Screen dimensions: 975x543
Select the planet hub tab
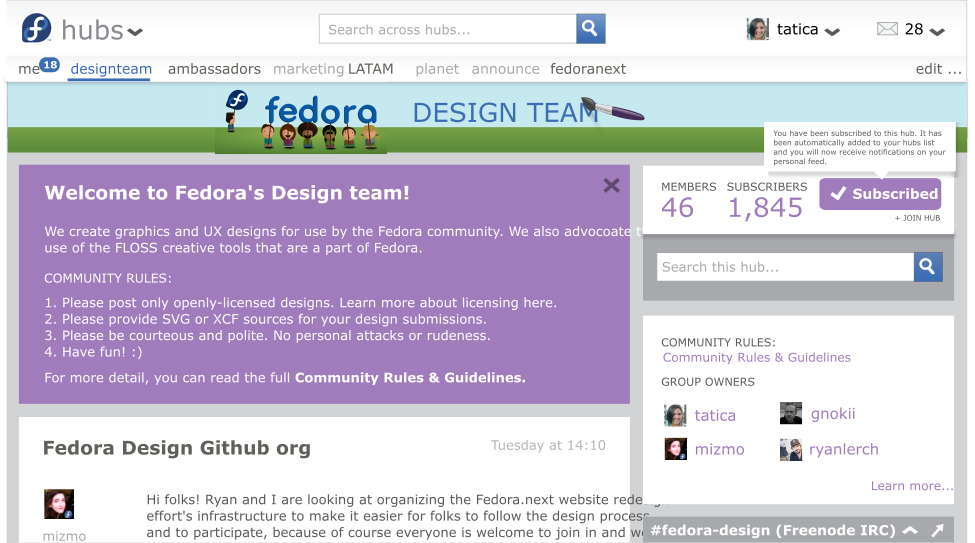[x=437, y=69]
